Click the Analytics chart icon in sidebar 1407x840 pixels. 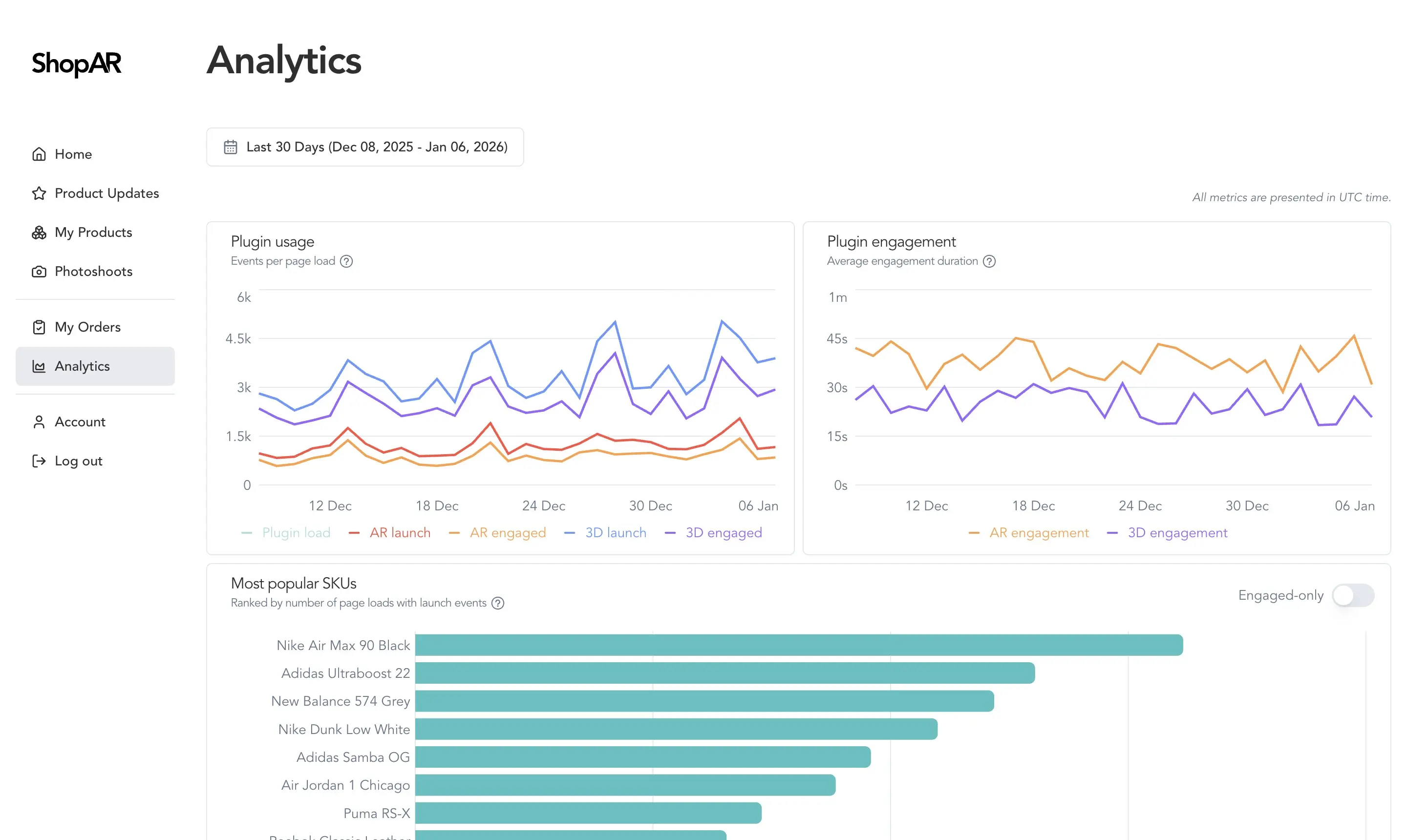click(38, 366)
